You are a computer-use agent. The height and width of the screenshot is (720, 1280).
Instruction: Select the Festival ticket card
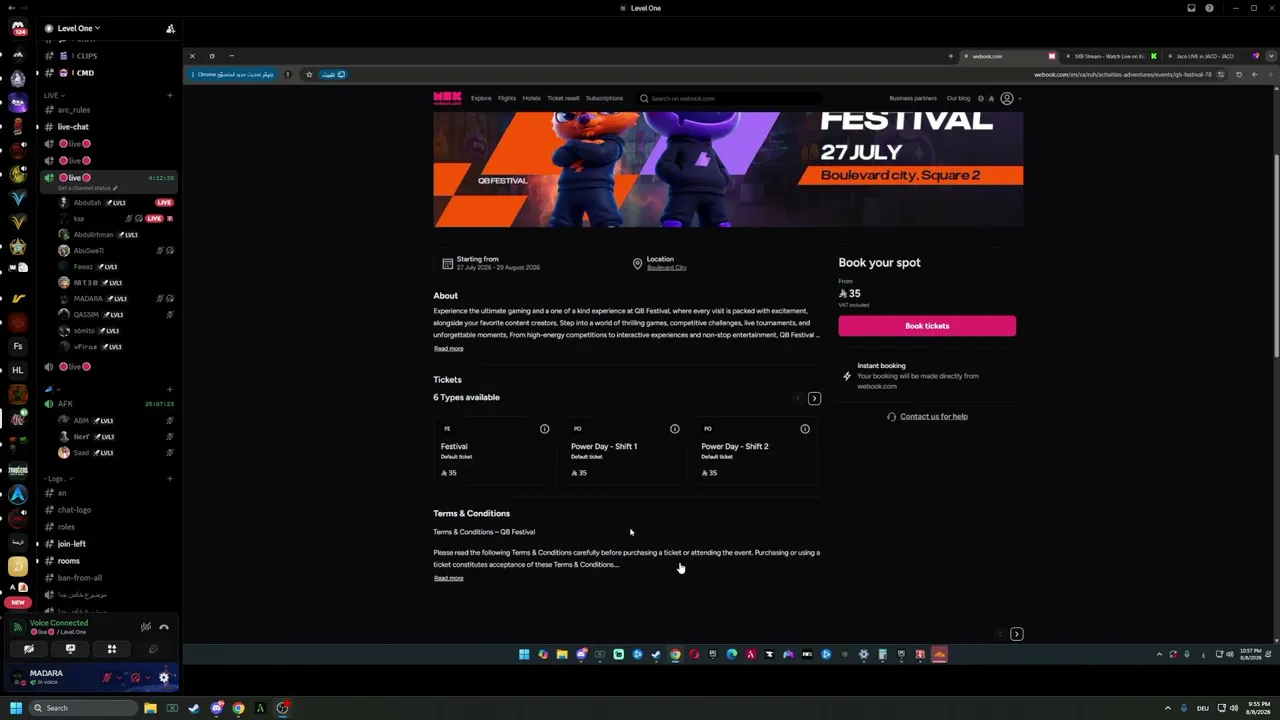(495, 451)
